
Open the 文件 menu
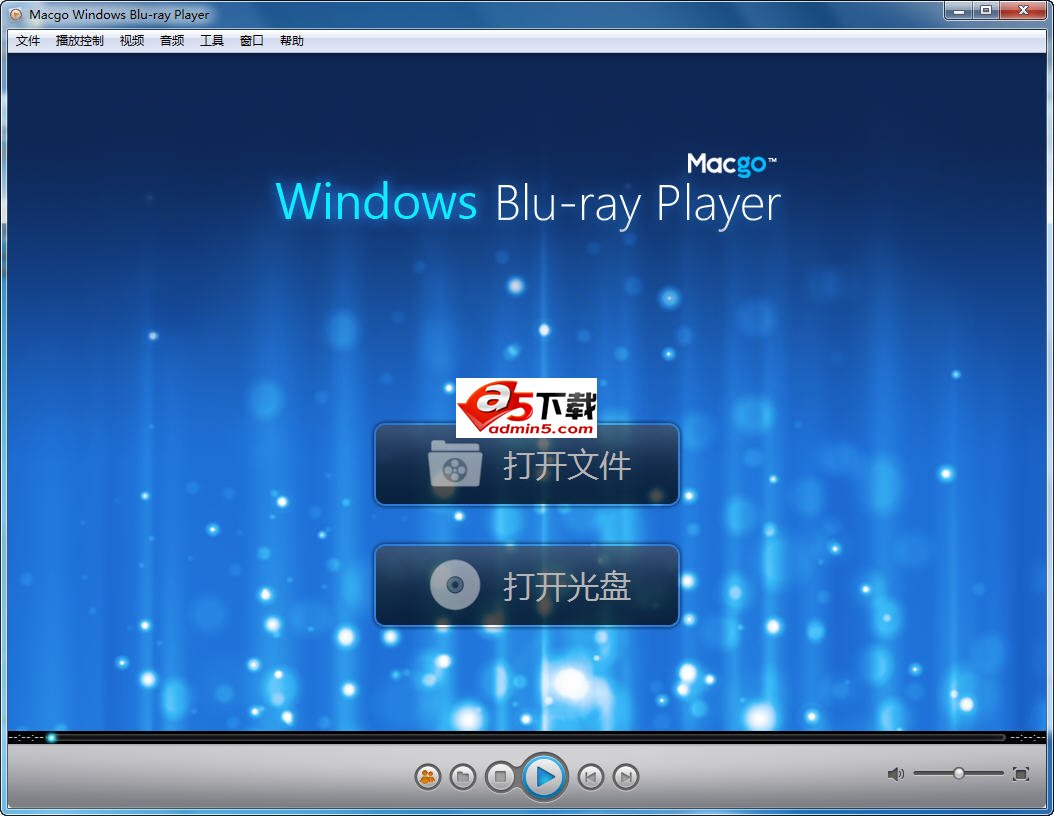28,41
